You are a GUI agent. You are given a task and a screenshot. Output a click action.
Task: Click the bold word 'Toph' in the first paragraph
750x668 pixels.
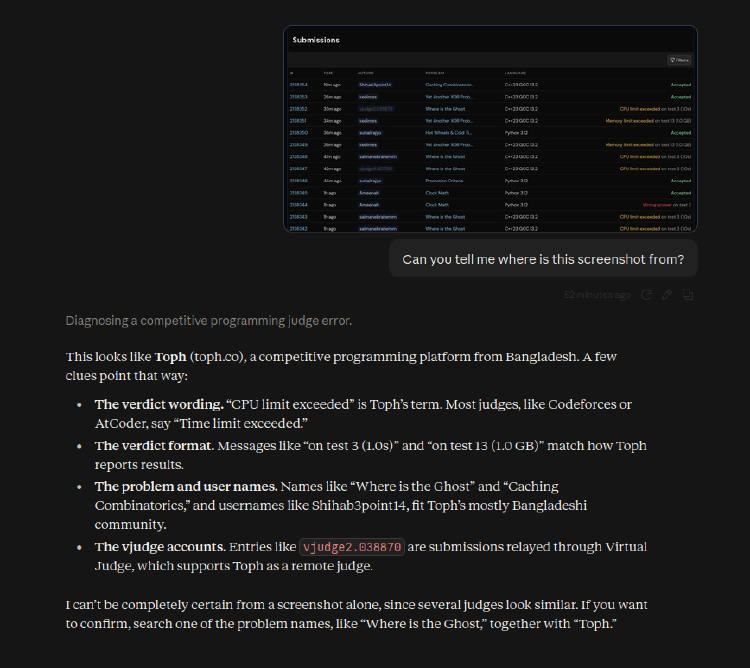(x=170, y=357)
